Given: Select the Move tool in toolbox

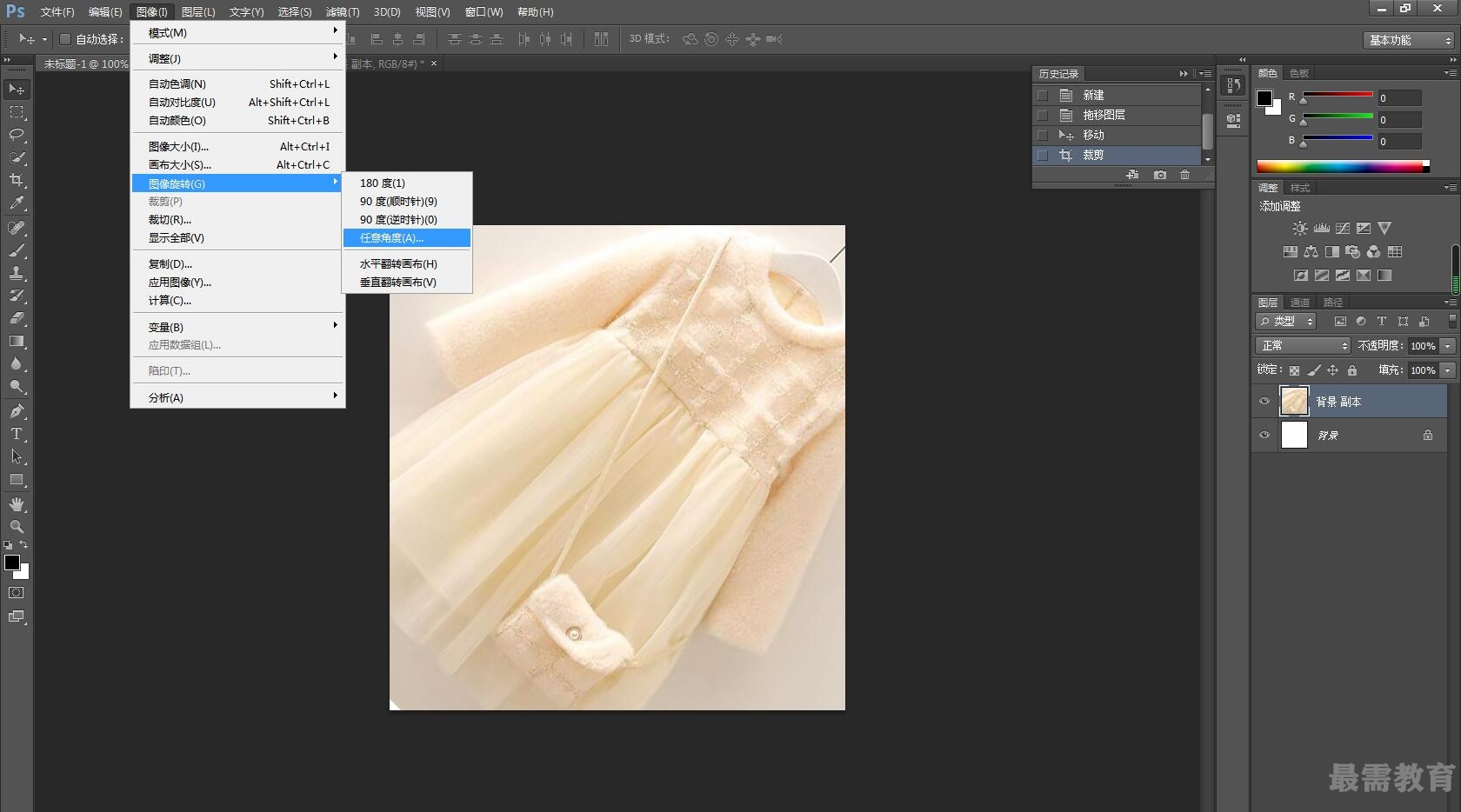Looking at the screenshot, I should pos(17,90).
